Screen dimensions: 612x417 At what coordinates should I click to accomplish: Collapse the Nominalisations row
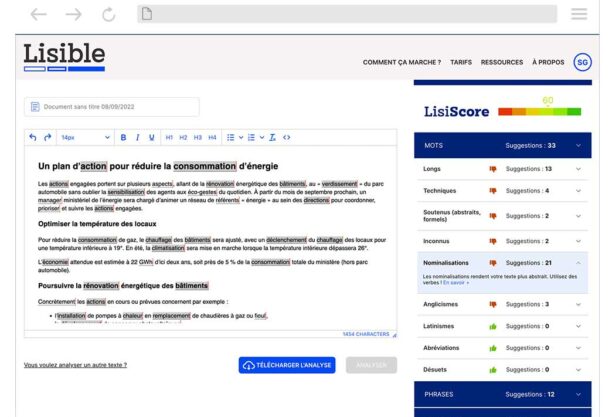(503, 263)
